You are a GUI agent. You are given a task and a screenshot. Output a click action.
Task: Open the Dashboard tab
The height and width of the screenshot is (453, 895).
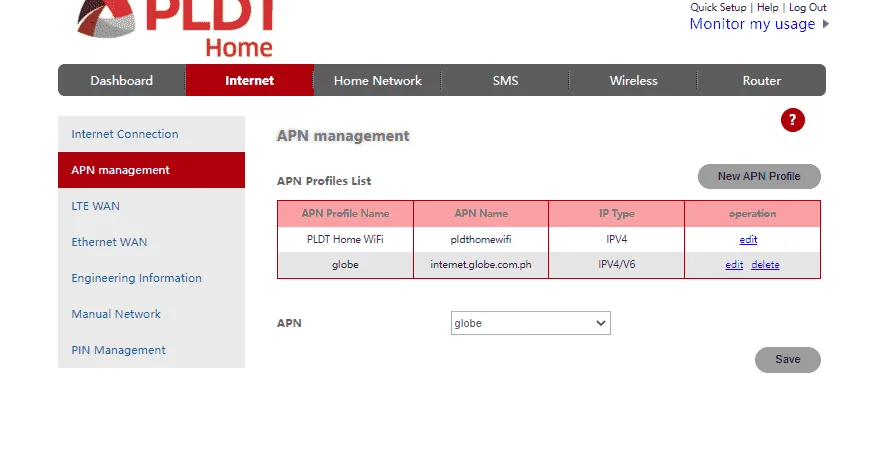(122, 80)
